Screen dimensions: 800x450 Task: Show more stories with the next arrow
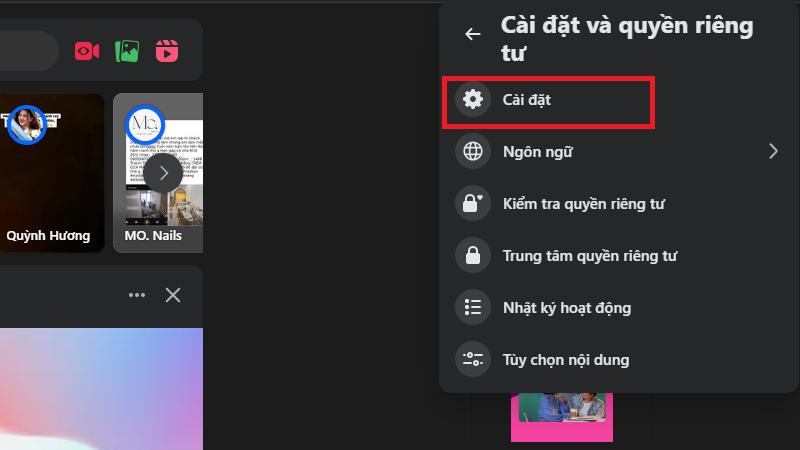[163, 172]
